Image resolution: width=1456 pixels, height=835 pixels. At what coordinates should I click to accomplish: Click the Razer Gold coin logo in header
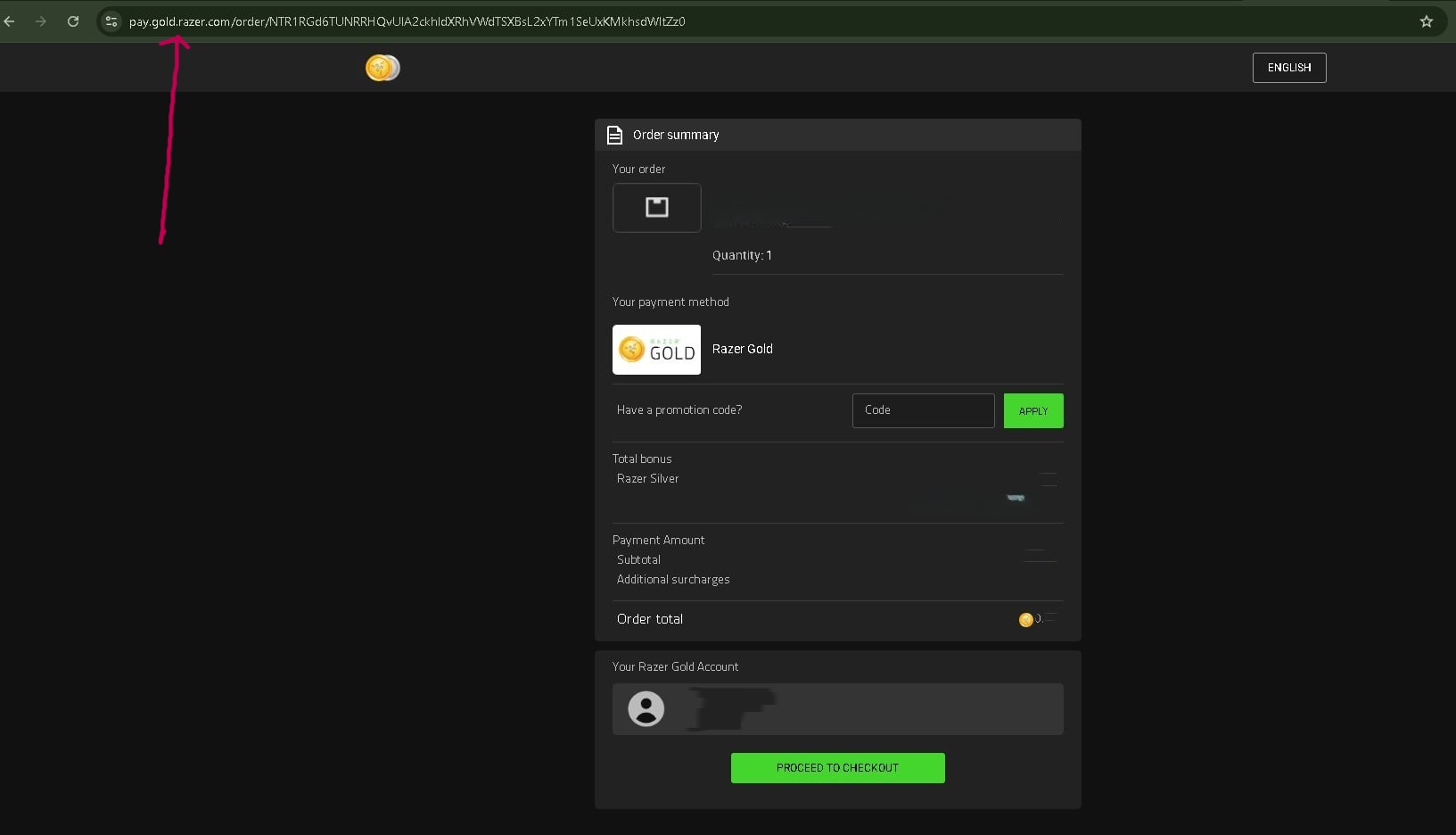pyautogui.click(x=383, y=68)
